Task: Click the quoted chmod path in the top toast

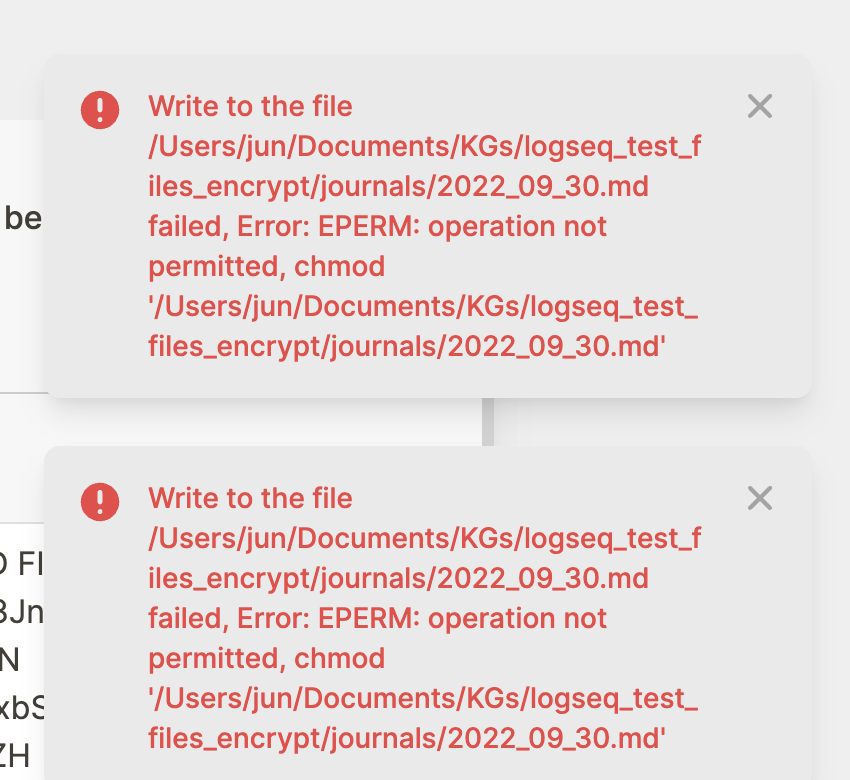Action: pos(420,325)
